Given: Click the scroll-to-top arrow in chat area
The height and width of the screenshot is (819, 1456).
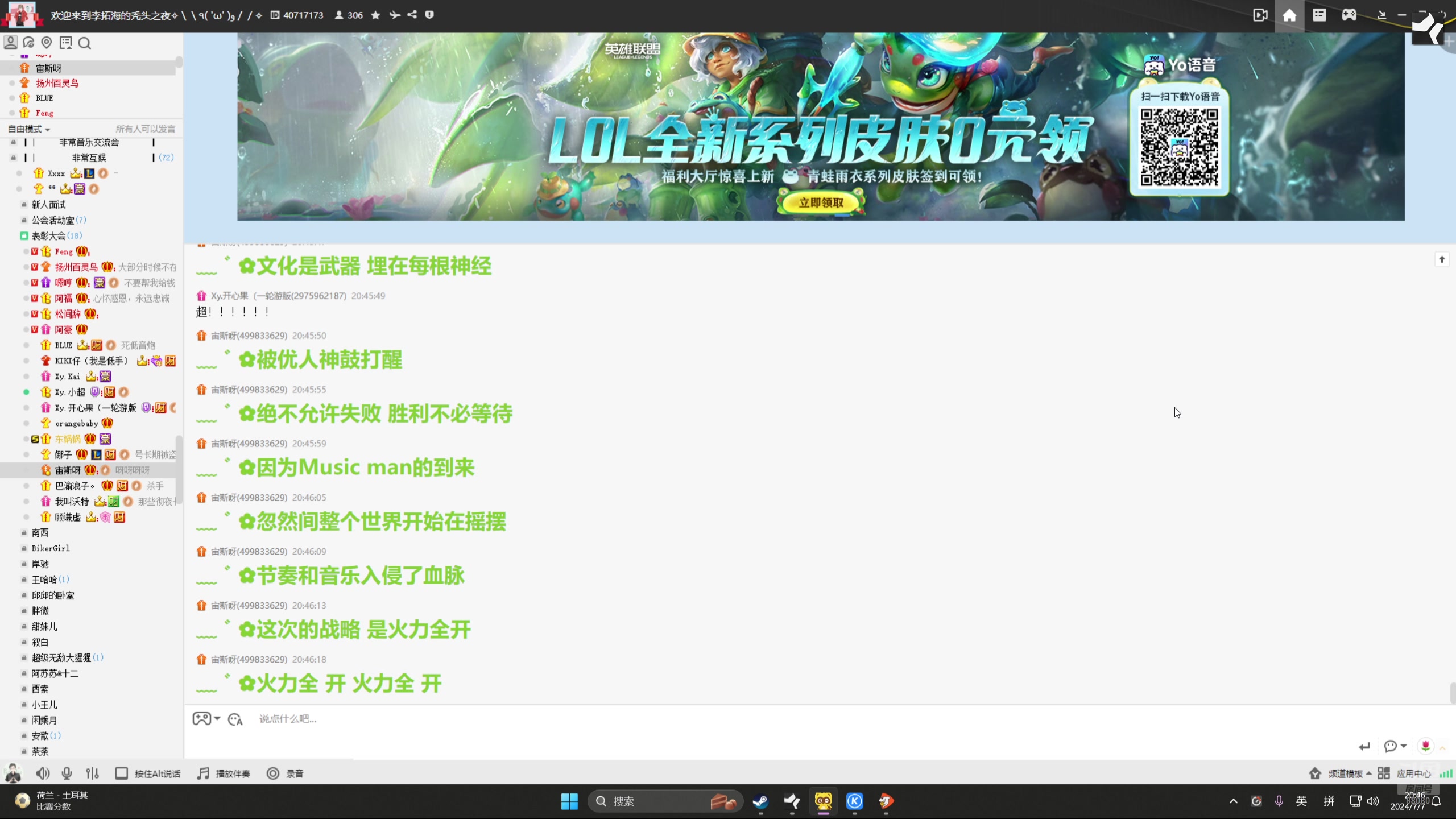Looking at the screenshot, I should (x=1442, y=259).
